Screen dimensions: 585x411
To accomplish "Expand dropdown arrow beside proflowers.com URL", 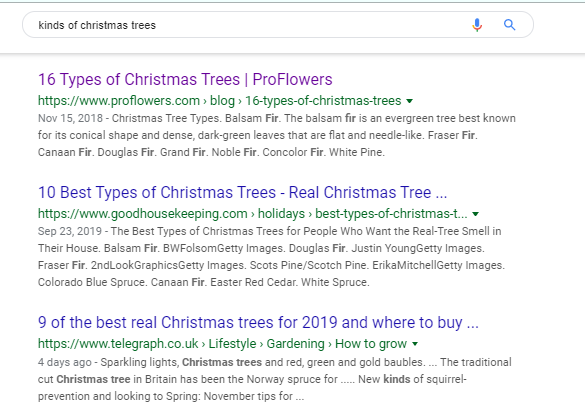I will 410,101.
